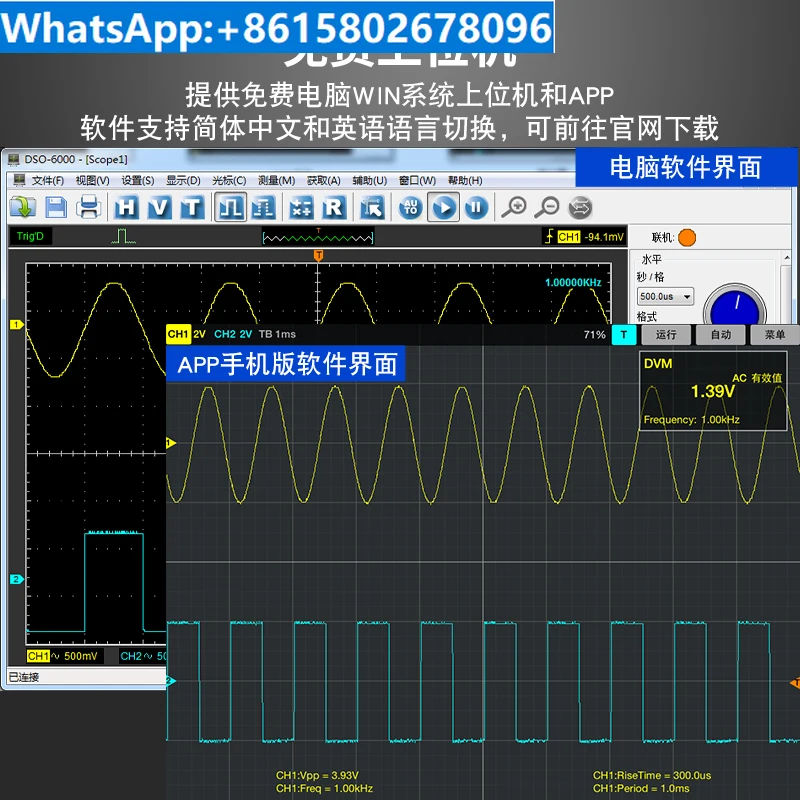Image resolution: width=800 pixels, height=800 pixels.
Task: Tap the 运行 run button
Action: (666, 335)
